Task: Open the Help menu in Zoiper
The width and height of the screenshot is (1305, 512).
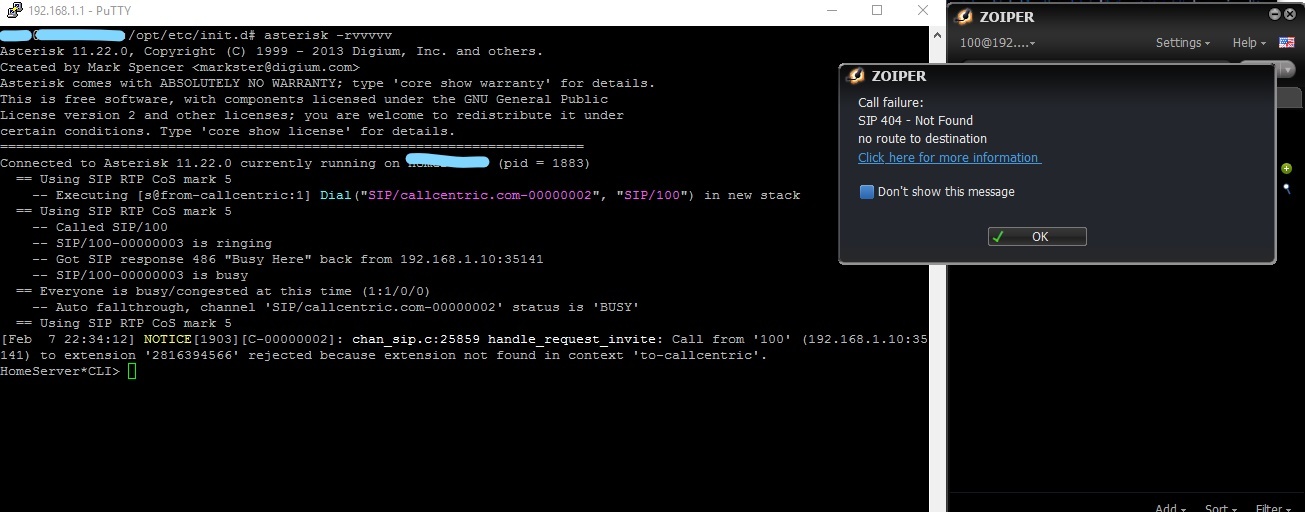Action: tap(1249, 43)
